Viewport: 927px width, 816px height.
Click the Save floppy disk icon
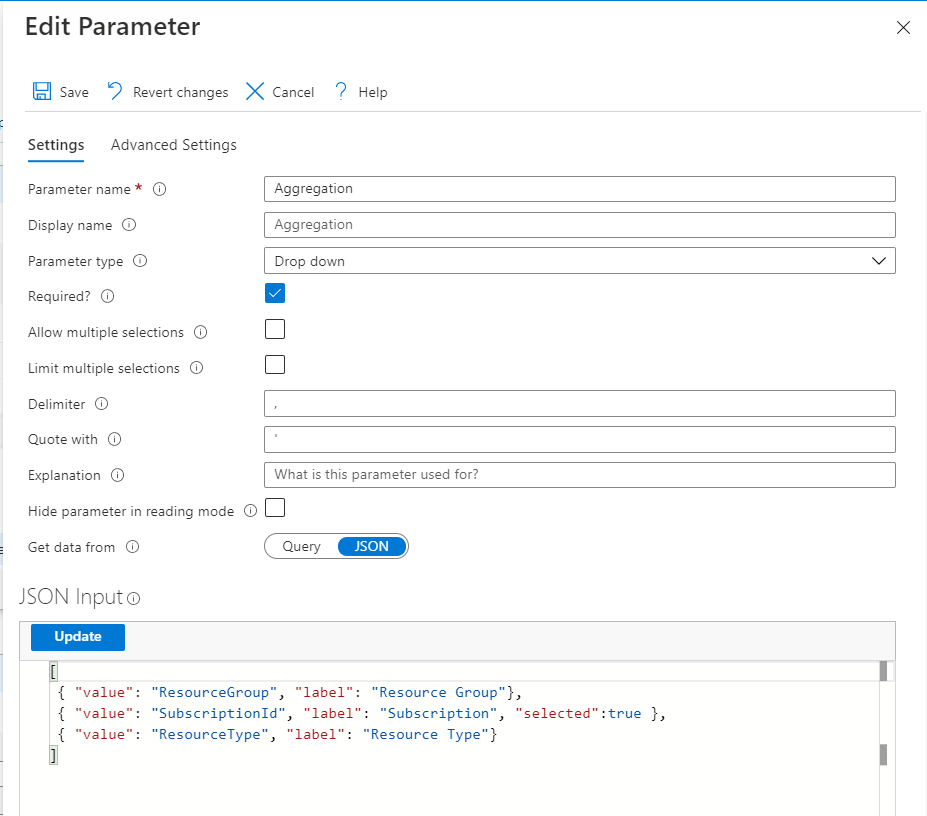41,91
